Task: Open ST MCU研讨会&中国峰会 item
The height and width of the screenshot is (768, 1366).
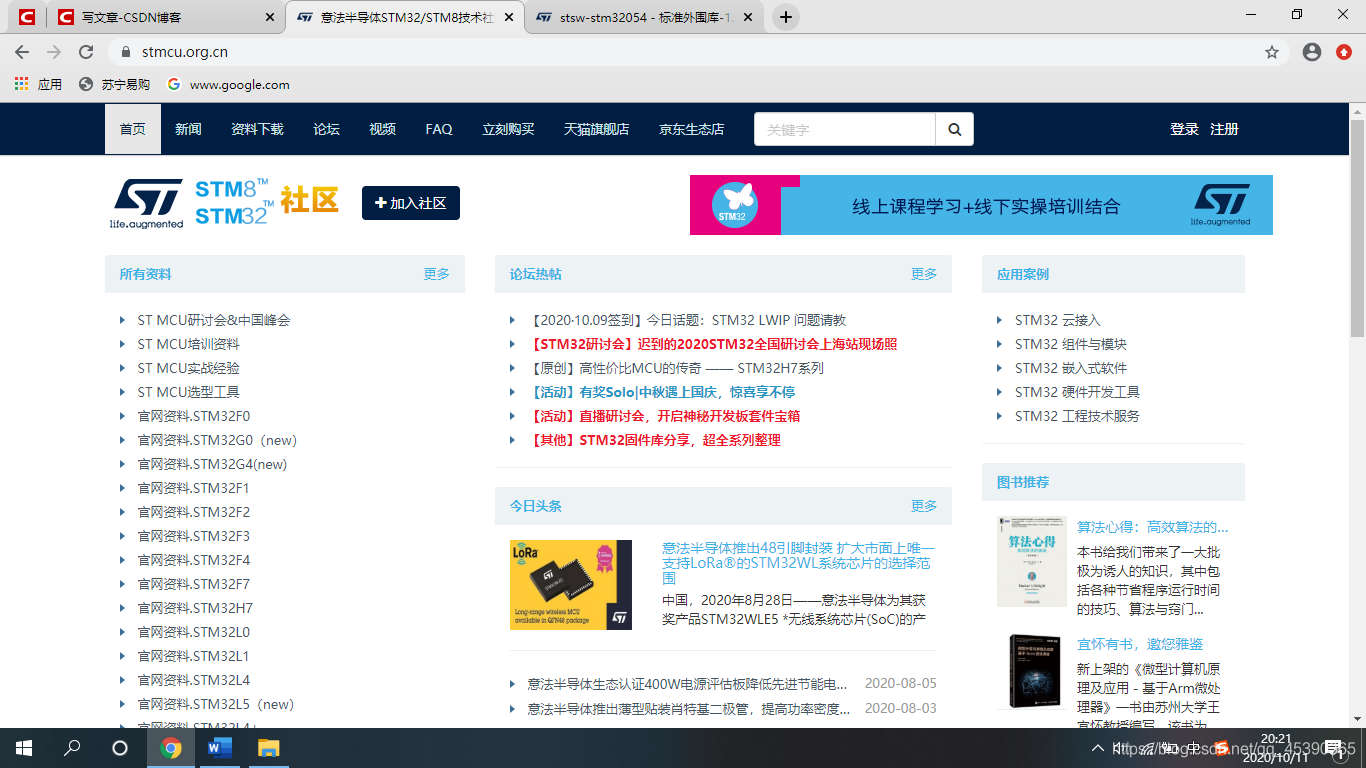Action: pyautogui.click(x=213, y=320)
